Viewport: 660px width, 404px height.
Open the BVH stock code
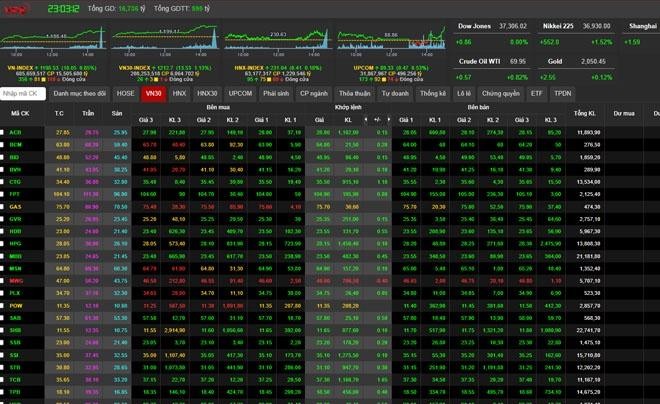click(15, 170)
